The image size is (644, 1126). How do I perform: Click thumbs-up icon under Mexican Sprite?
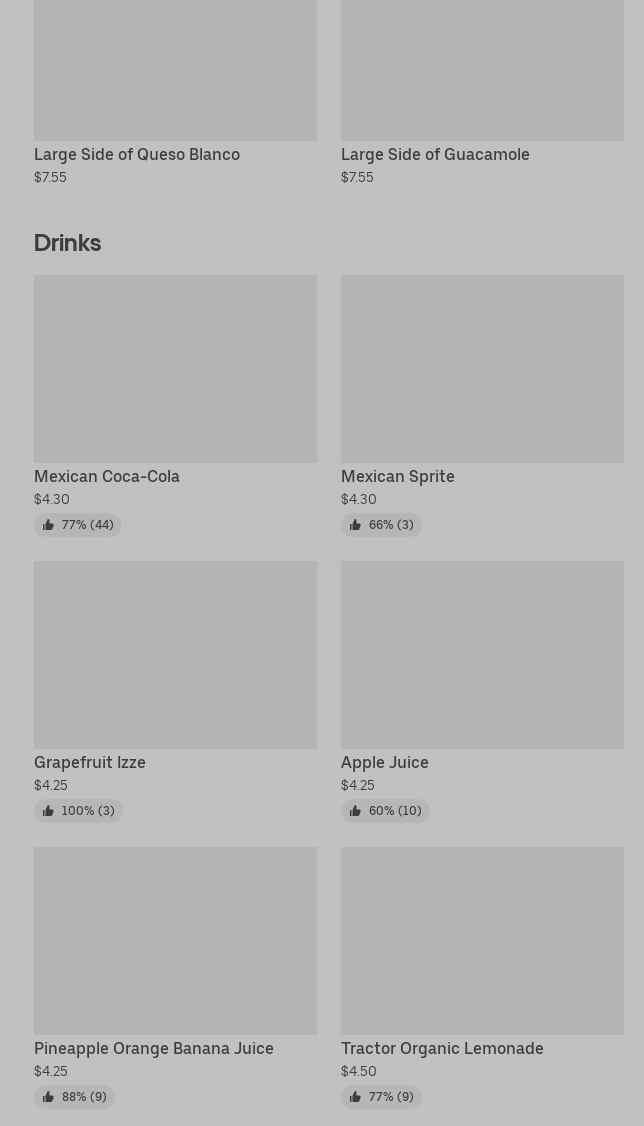coord(355,525)
